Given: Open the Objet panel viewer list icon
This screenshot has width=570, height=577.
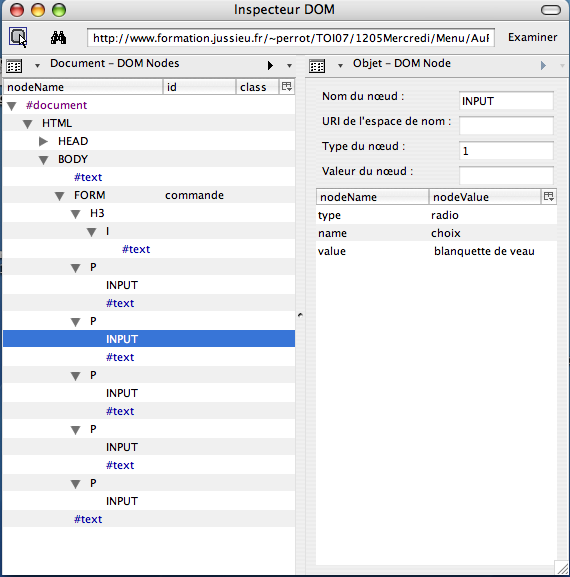Looking at the screenshot, I should (317, 66).
